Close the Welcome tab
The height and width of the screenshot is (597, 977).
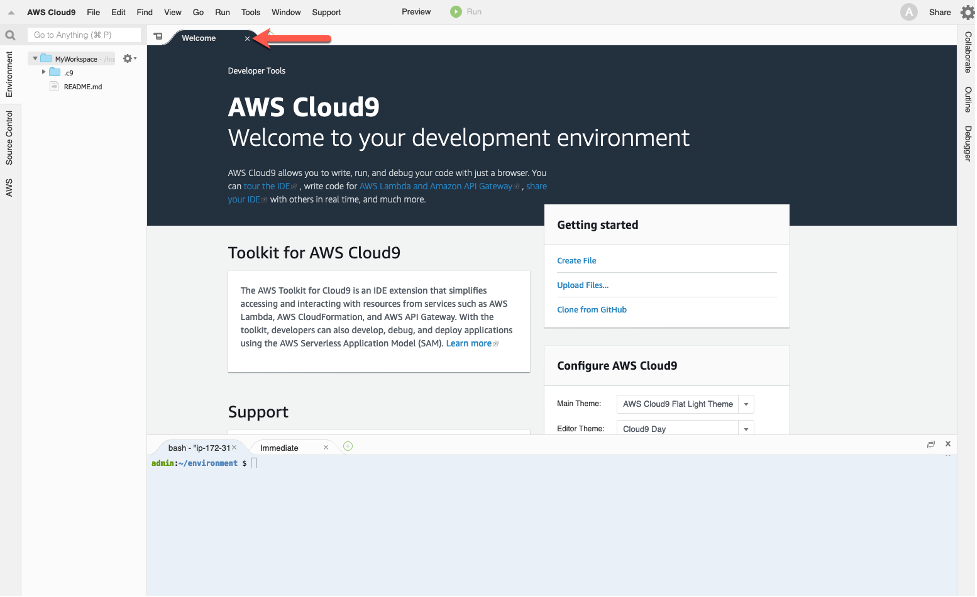(x=247, y=38)
